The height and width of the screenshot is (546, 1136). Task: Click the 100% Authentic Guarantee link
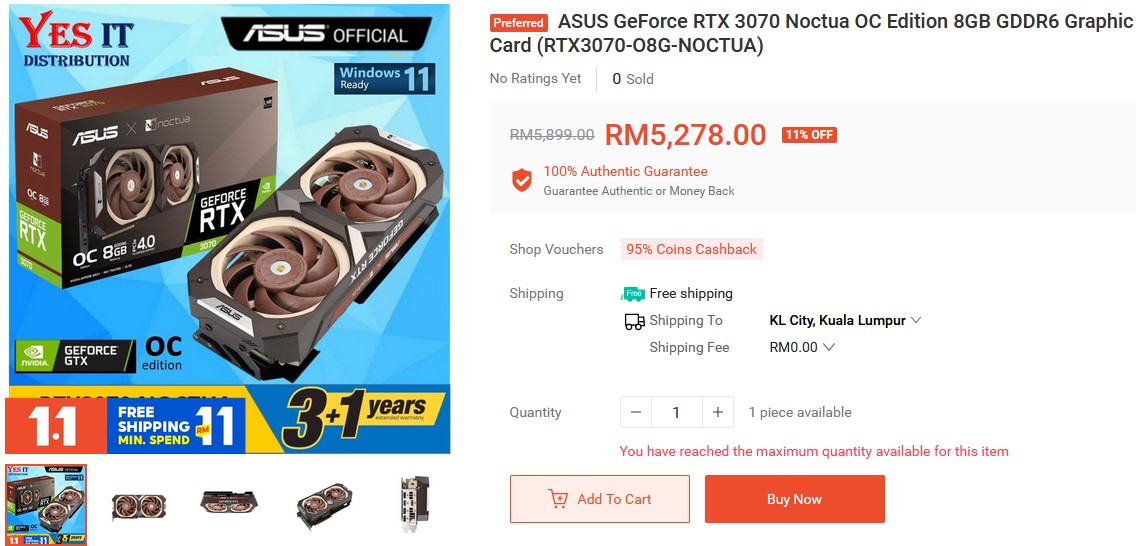click(x=625, y=172)
